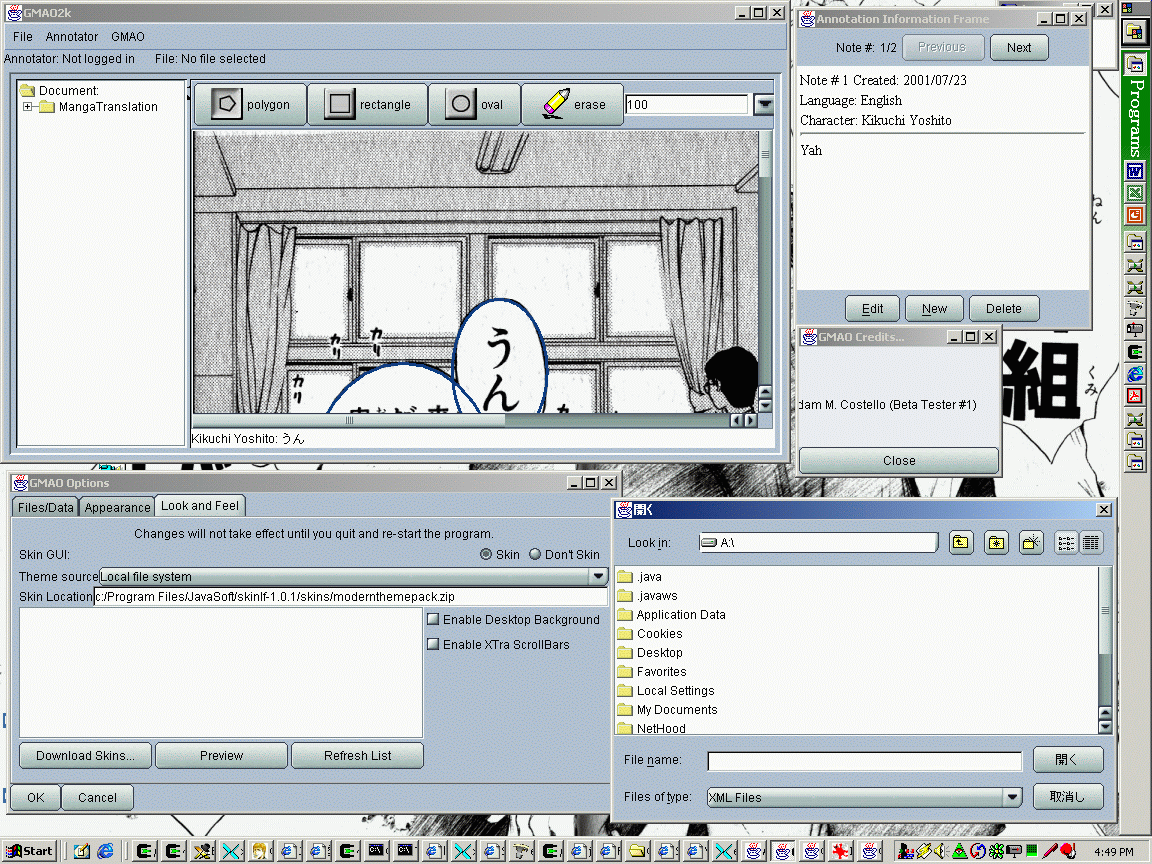Click New annotation button

(935, 309)
